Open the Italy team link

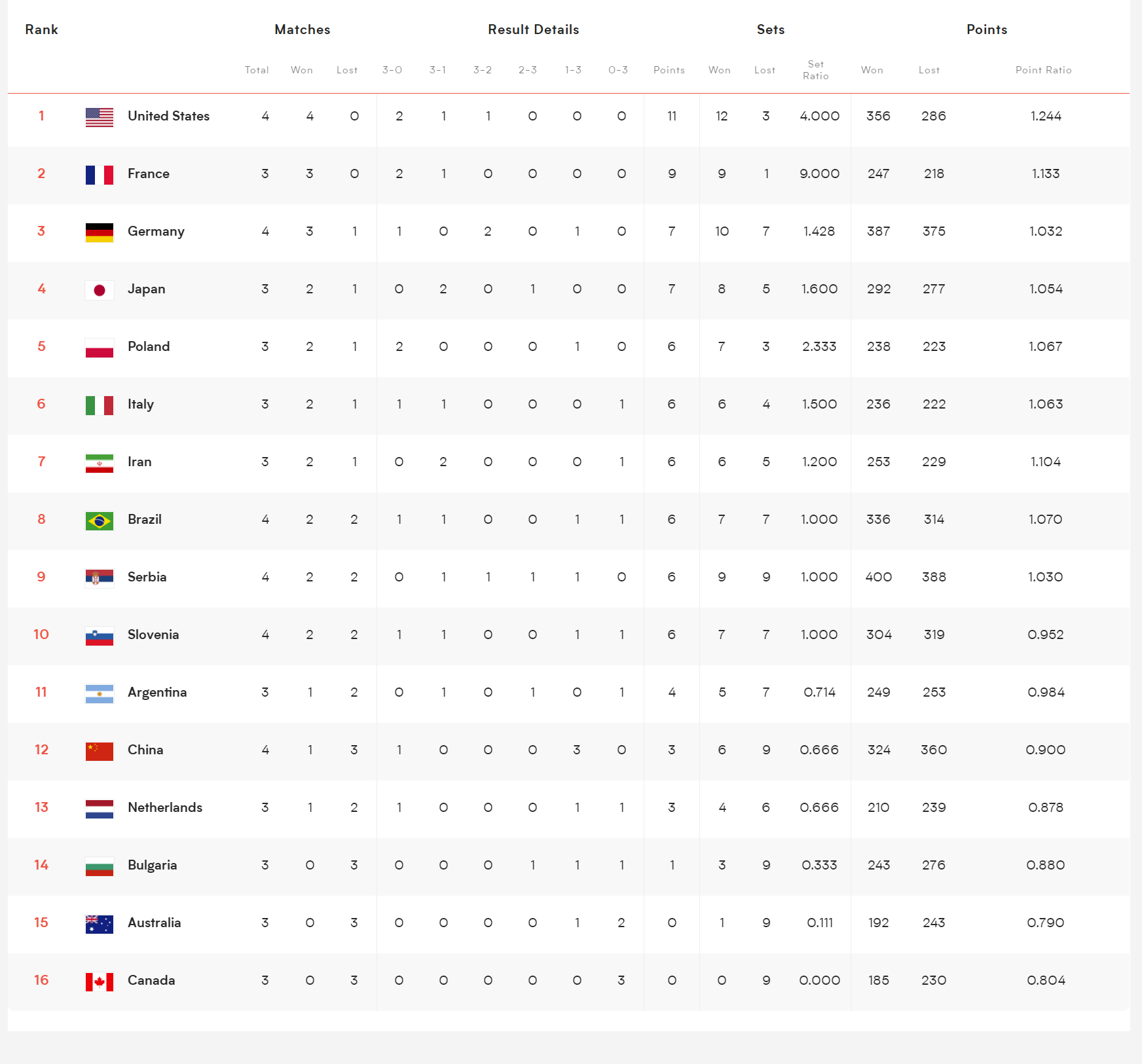[x=141, y=404]
